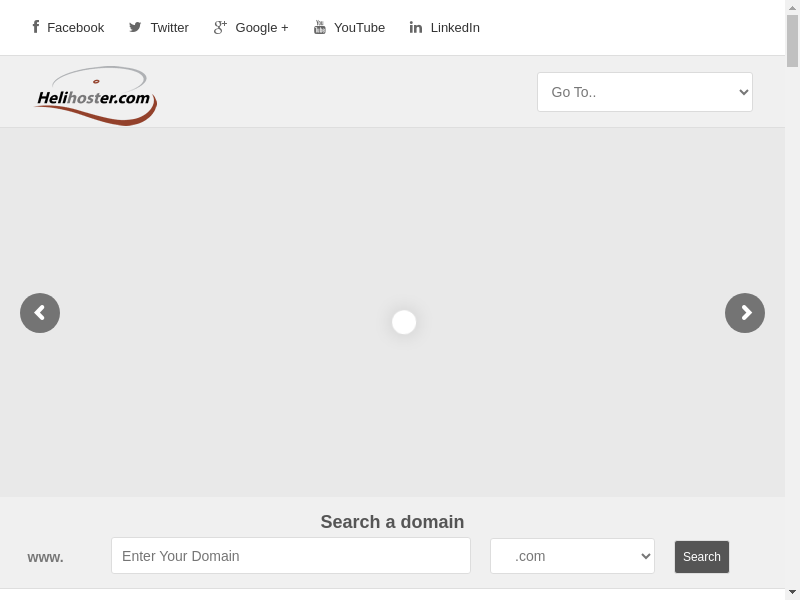Click the Google Plus 'g+' icon
This screenshot has height=600, width=800.
coord(220,27)
